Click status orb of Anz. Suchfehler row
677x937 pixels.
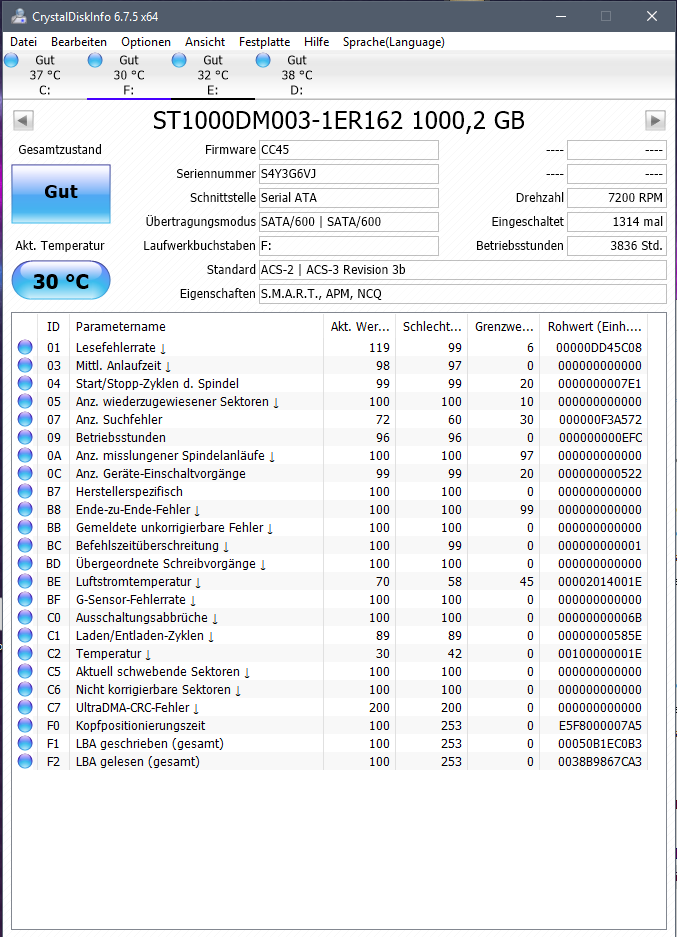pyautogui.click(x=25, y=419)
